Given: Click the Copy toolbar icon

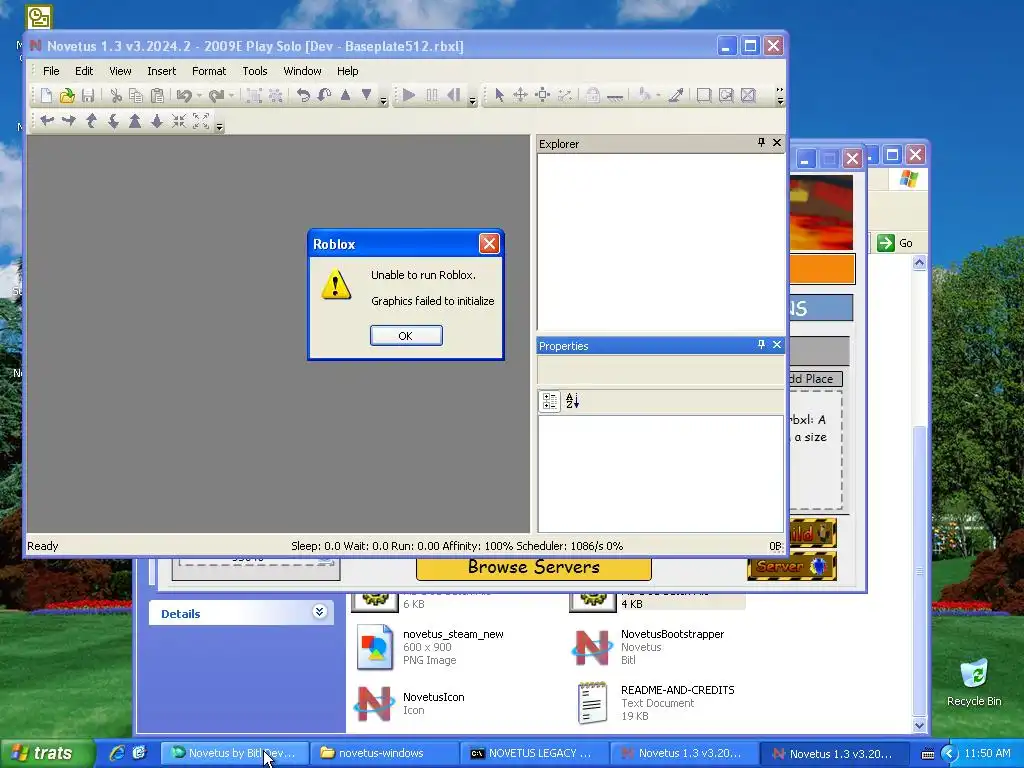Looking at the screenshot, I should 136,95.
